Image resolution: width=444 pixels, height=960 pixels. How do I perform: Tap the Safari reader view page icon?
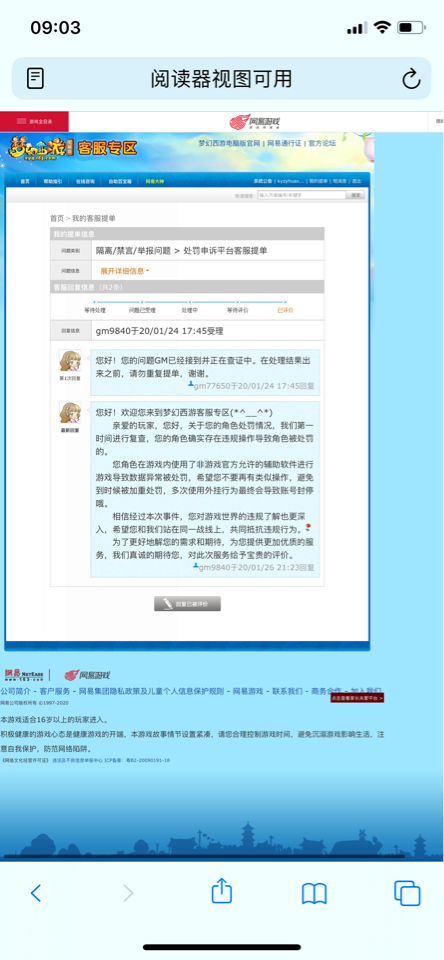[x=36, y=78]
